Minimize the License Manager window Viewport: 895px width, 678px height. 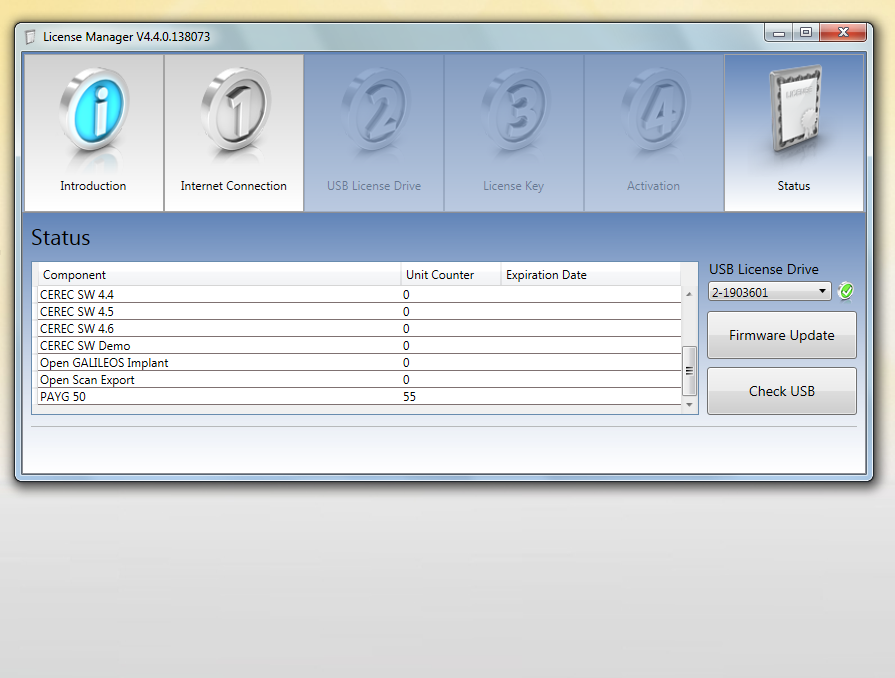point(779,33)
